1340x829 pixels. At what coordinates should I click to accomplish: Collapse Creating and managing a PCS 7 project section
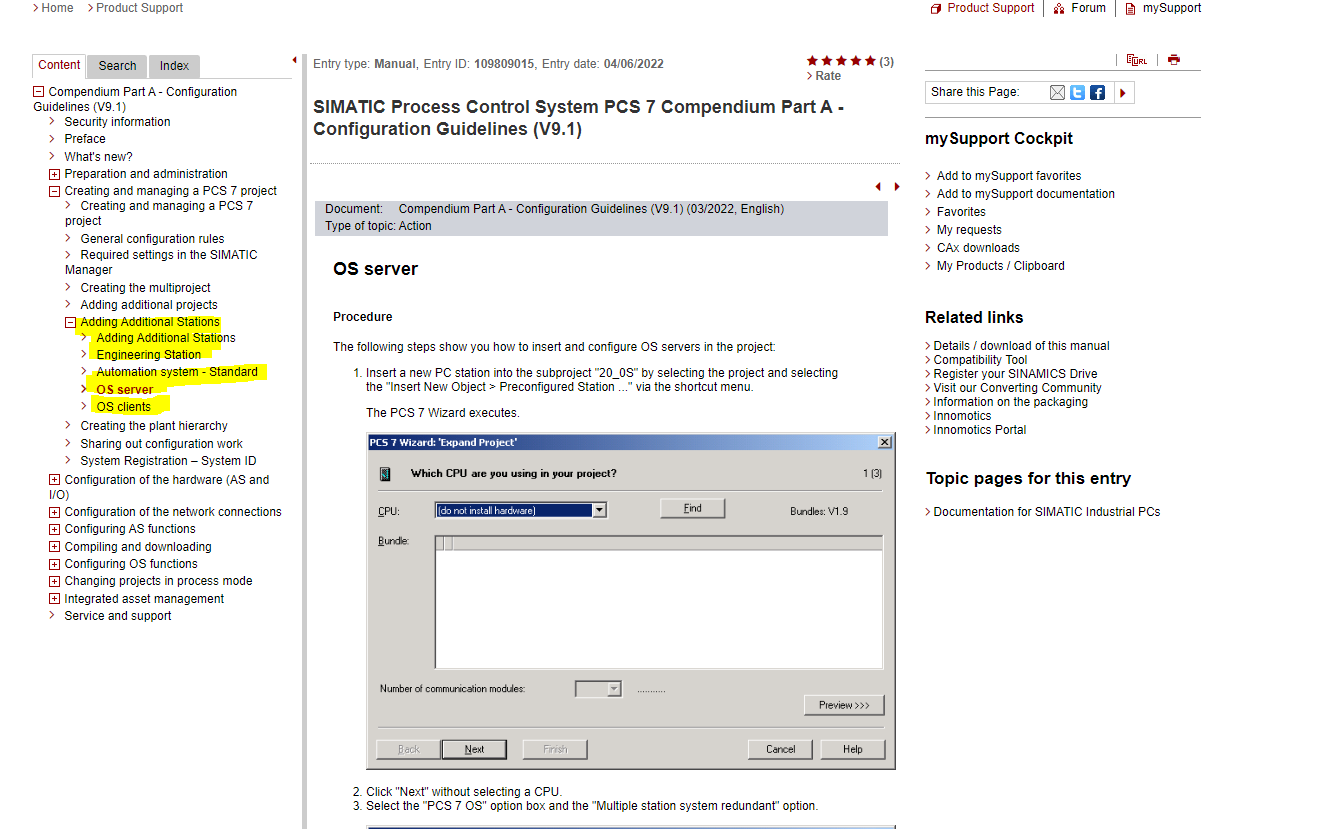(55, 191)
